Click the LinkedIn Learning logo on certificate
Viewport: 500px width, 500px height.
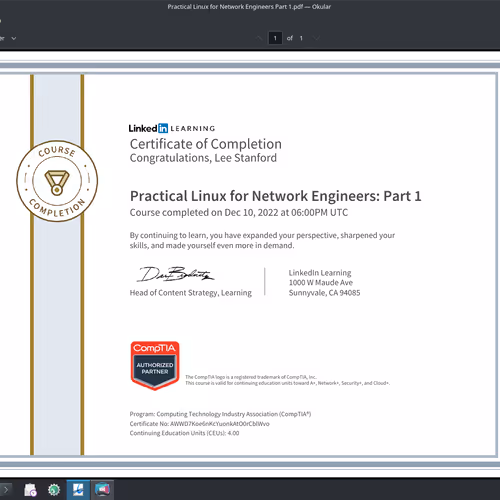172,128
